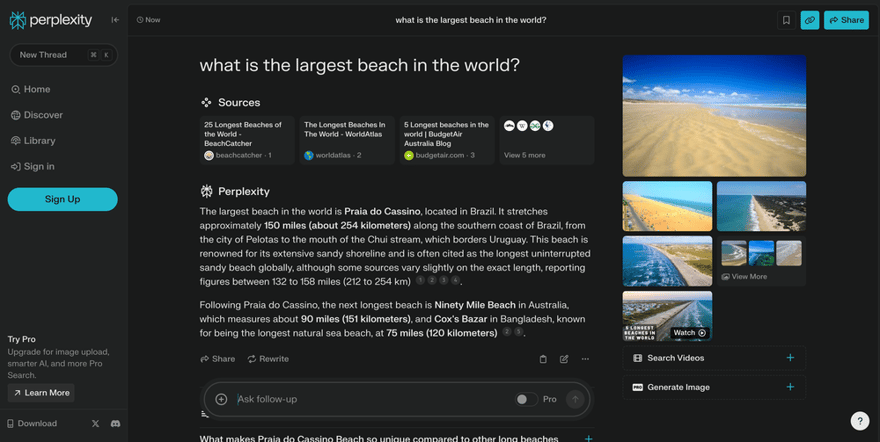This screenshot has height=442, width=880.
Task: Click the Perplexity logo in sidebar
Action: click(51, 20)
